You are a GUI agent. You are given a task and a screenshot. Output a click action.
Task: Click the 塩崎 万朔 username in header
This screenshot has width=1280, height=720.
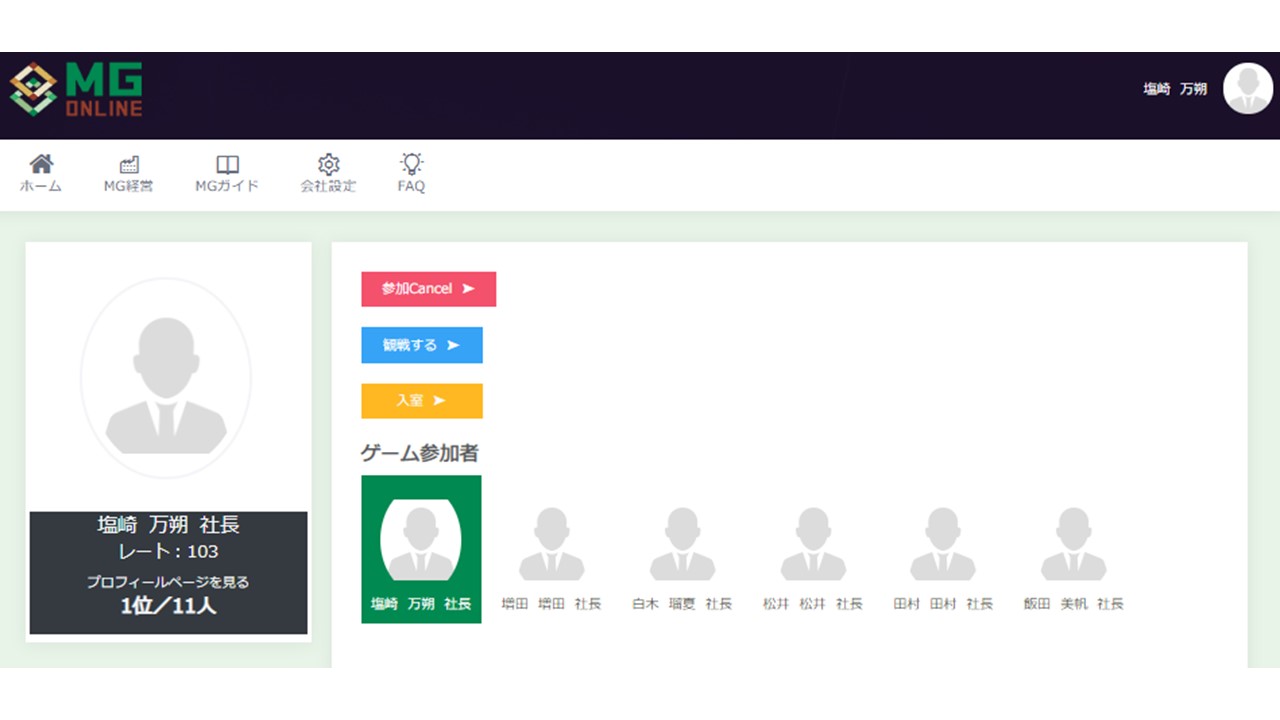tap(1175, 89)
